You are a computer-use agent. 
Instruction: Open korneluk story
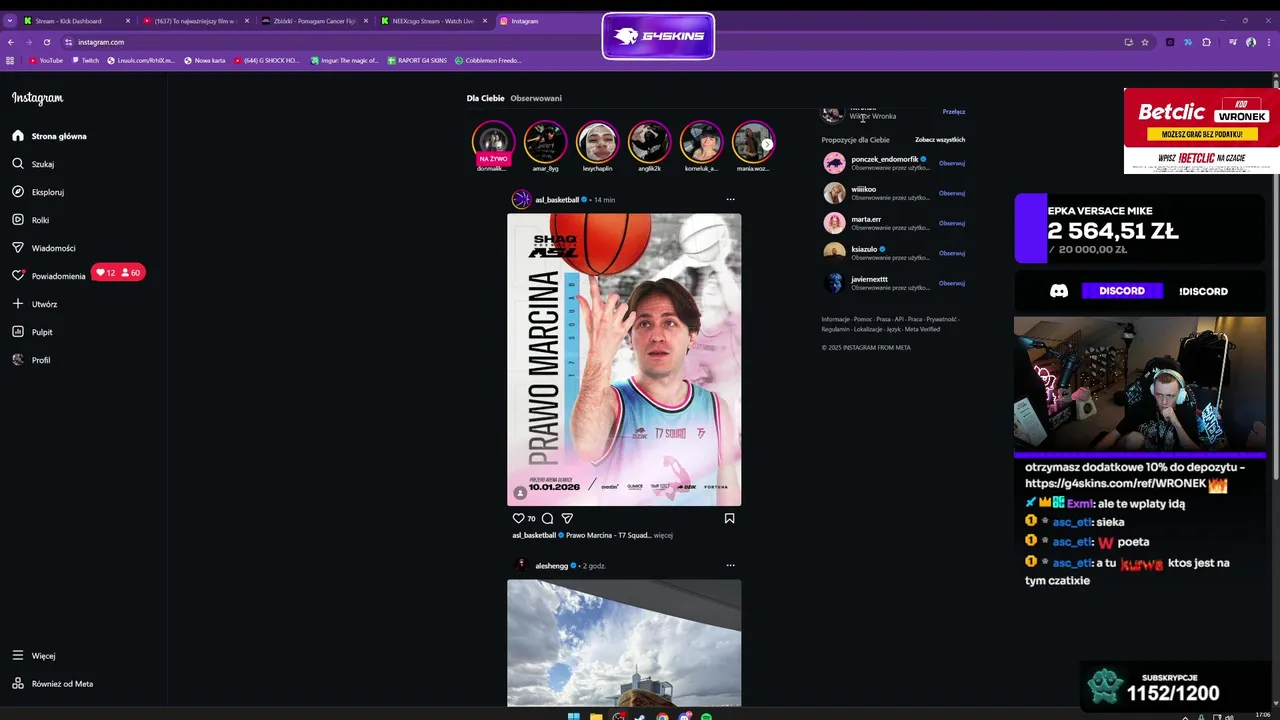pos(701,144)
